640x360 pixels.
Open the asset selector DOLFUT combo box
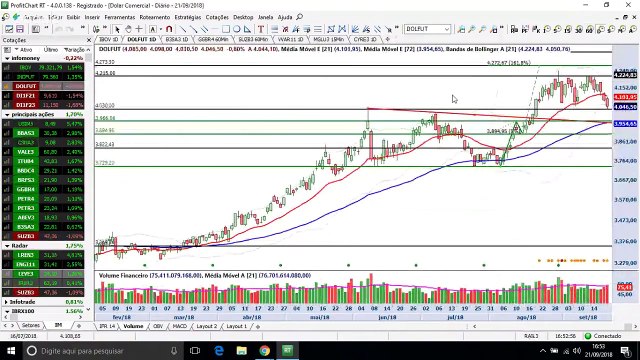click(x=427, y=29)
